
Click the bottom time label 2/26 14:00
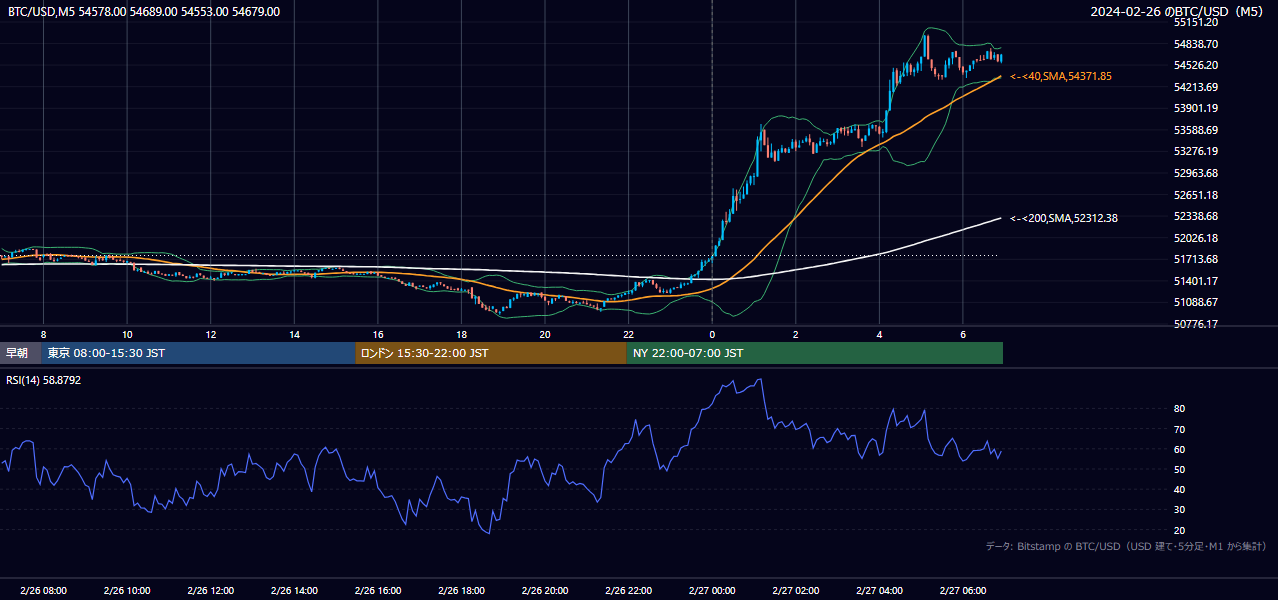pos(294,591)
